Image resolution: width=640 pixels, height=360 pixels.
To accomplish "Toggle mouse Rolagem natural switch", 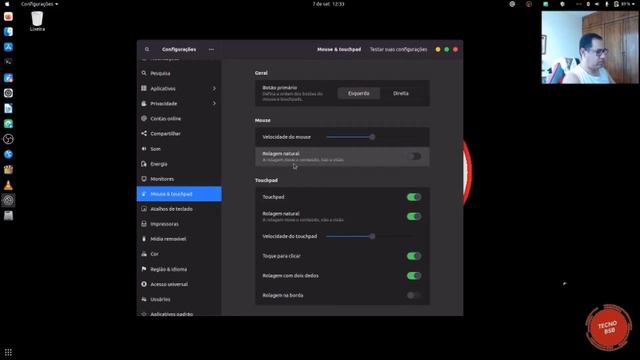I will click(x=414, y=156).
